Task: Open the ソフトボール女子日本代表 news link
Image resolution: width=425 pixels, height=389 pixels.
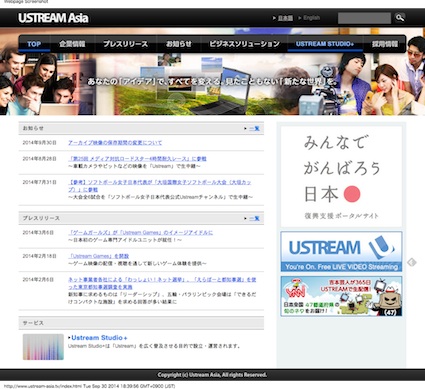Action: click(x=160, y=186)
